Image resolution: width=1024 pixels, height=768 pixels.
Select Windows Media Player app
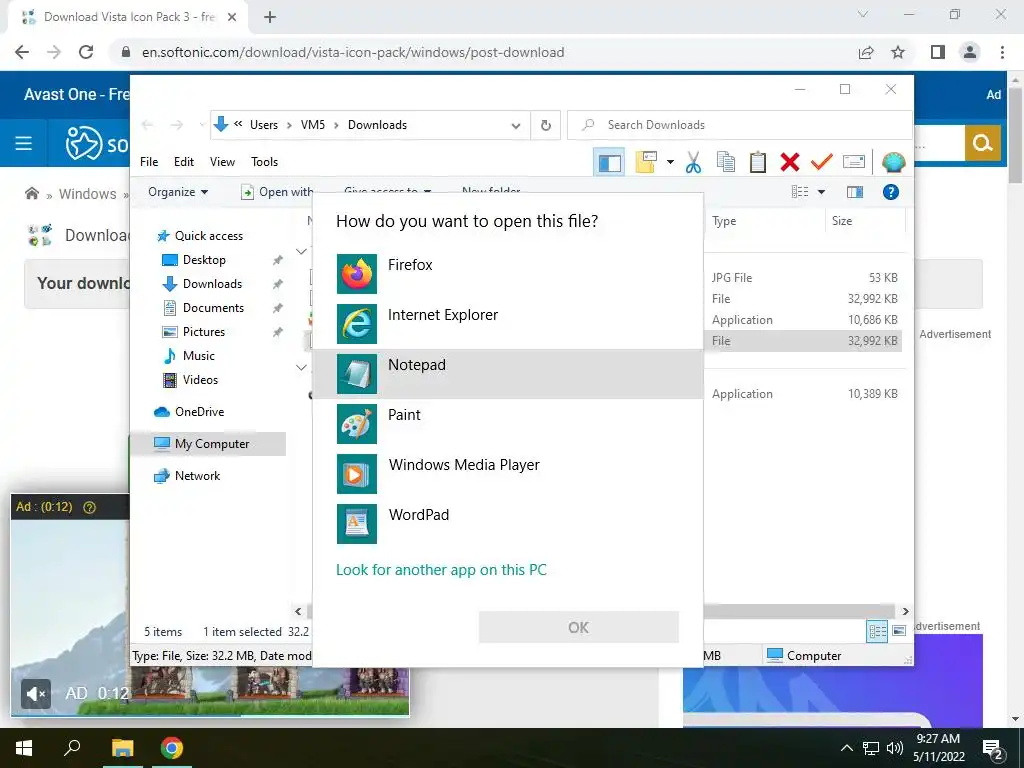507,473
